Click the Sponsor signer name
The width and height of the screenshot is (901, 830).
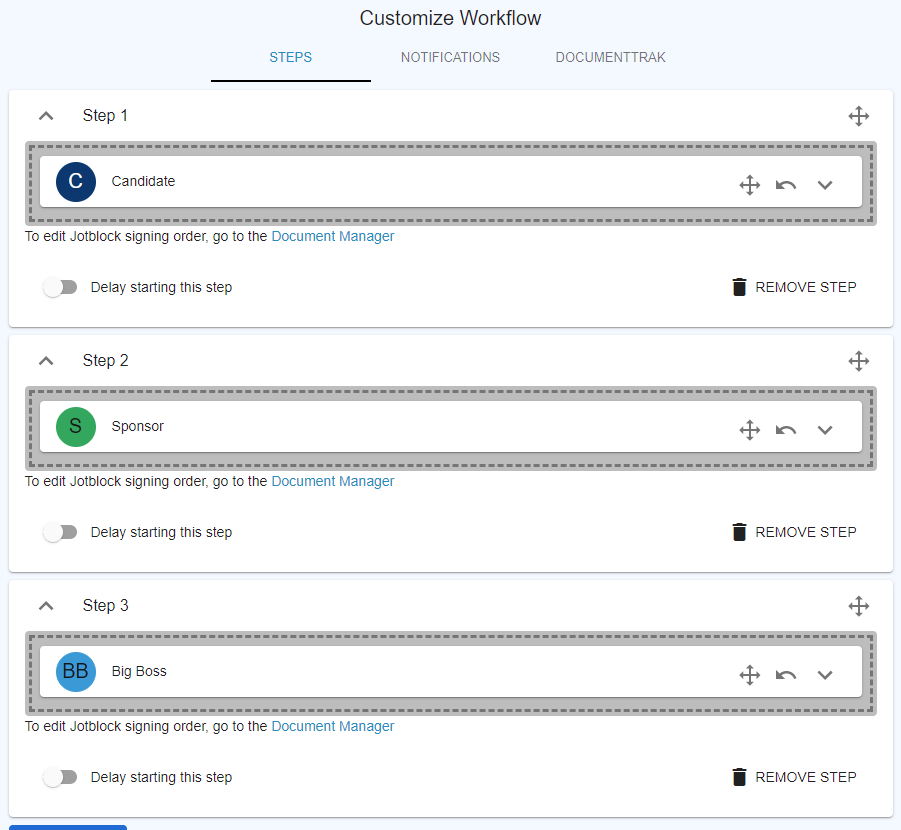click(x=138, y=426)
